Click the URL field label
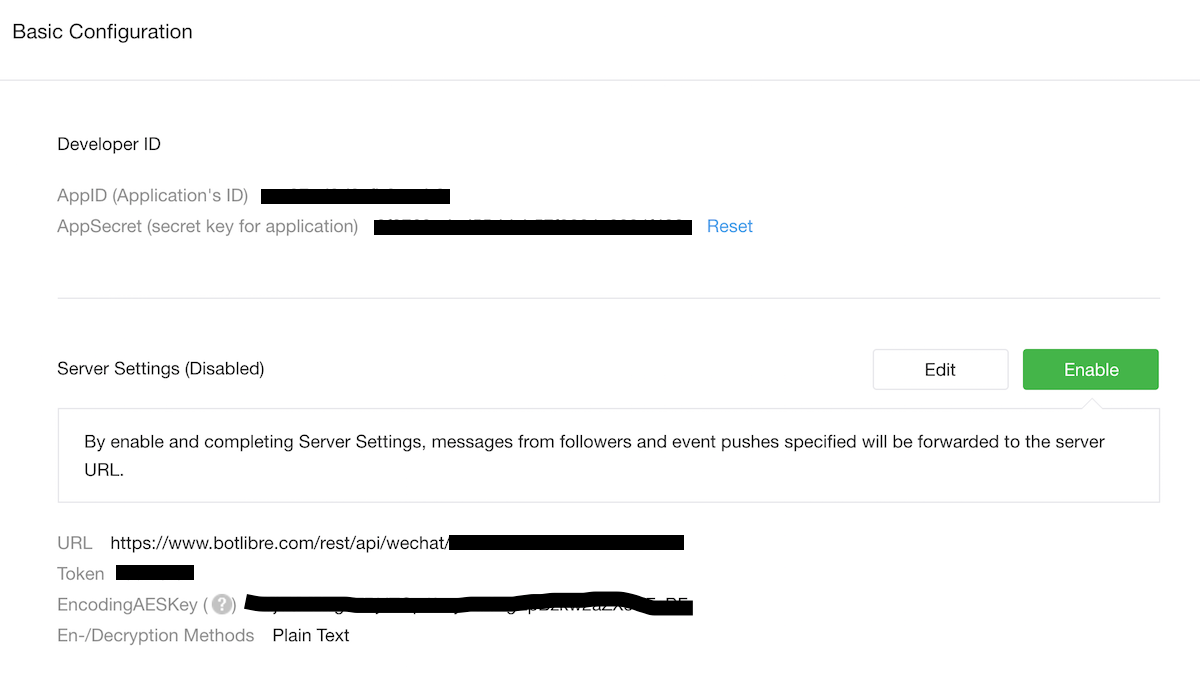The height and width of the screenshot is (685, 1200). tap(74, 543)
